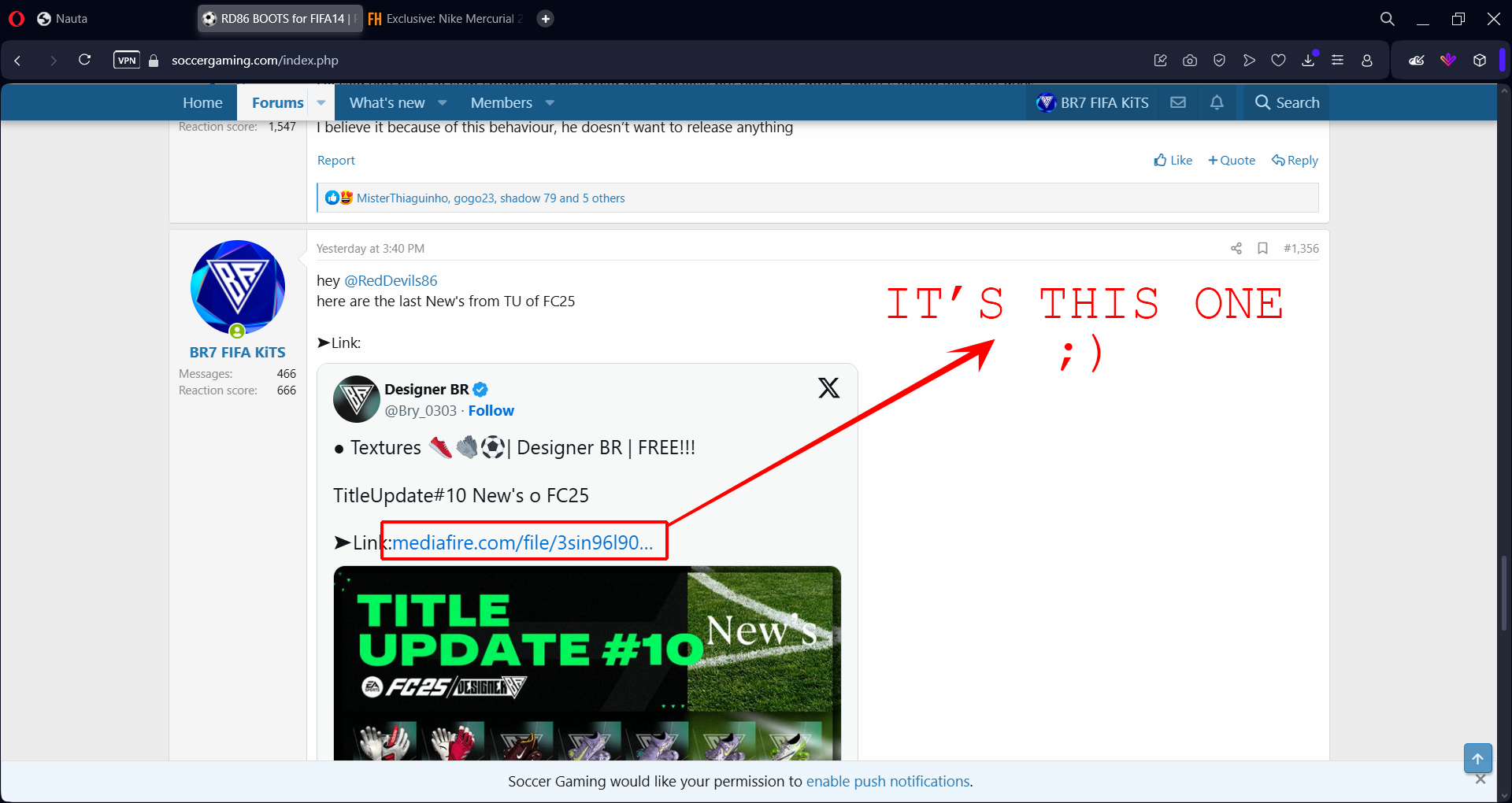
Task: Expand the What's new dropdown arrow
Action: [x=443, y=102]
